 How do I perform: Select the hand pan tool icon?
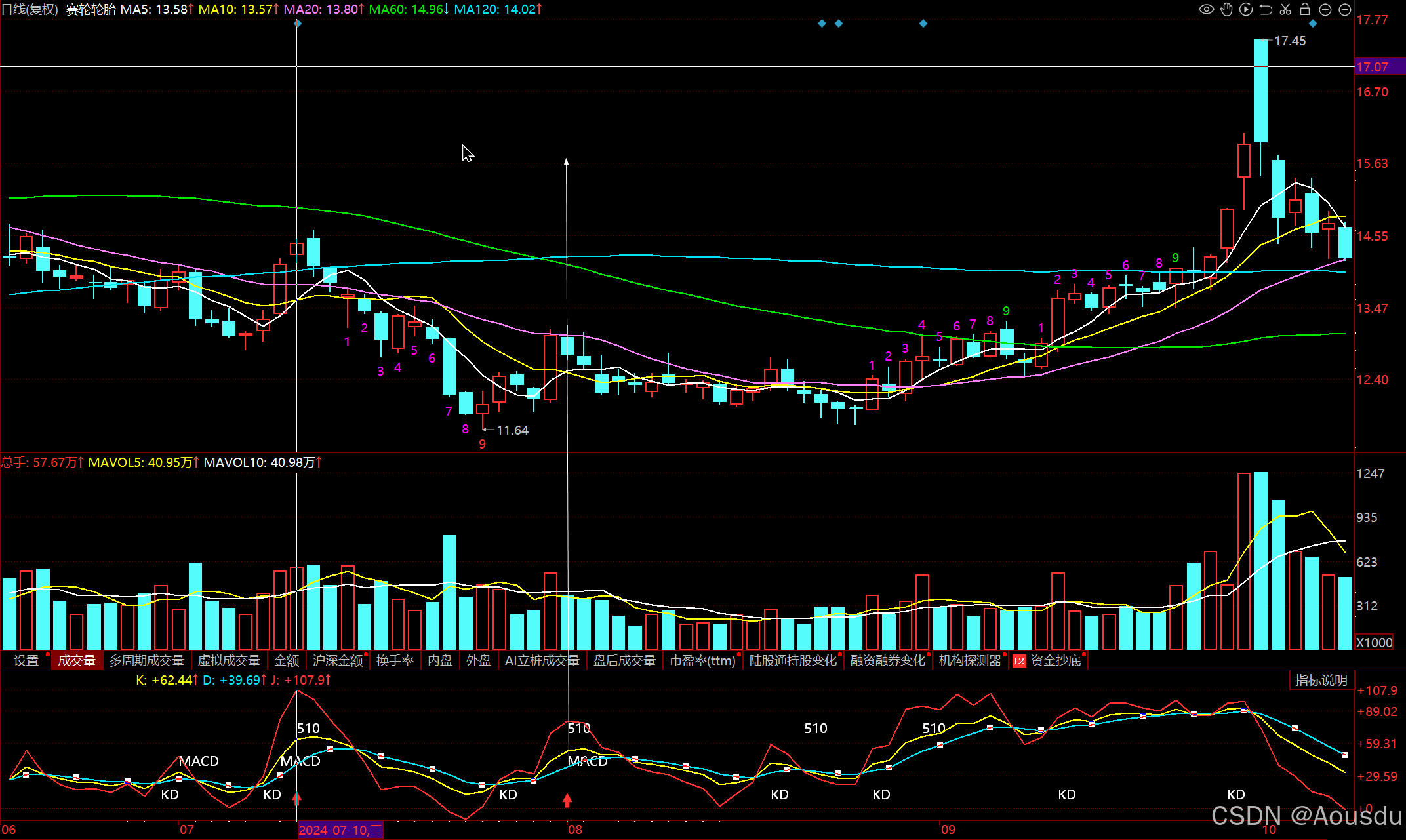pyautogui.click(x=1226, y=9)
